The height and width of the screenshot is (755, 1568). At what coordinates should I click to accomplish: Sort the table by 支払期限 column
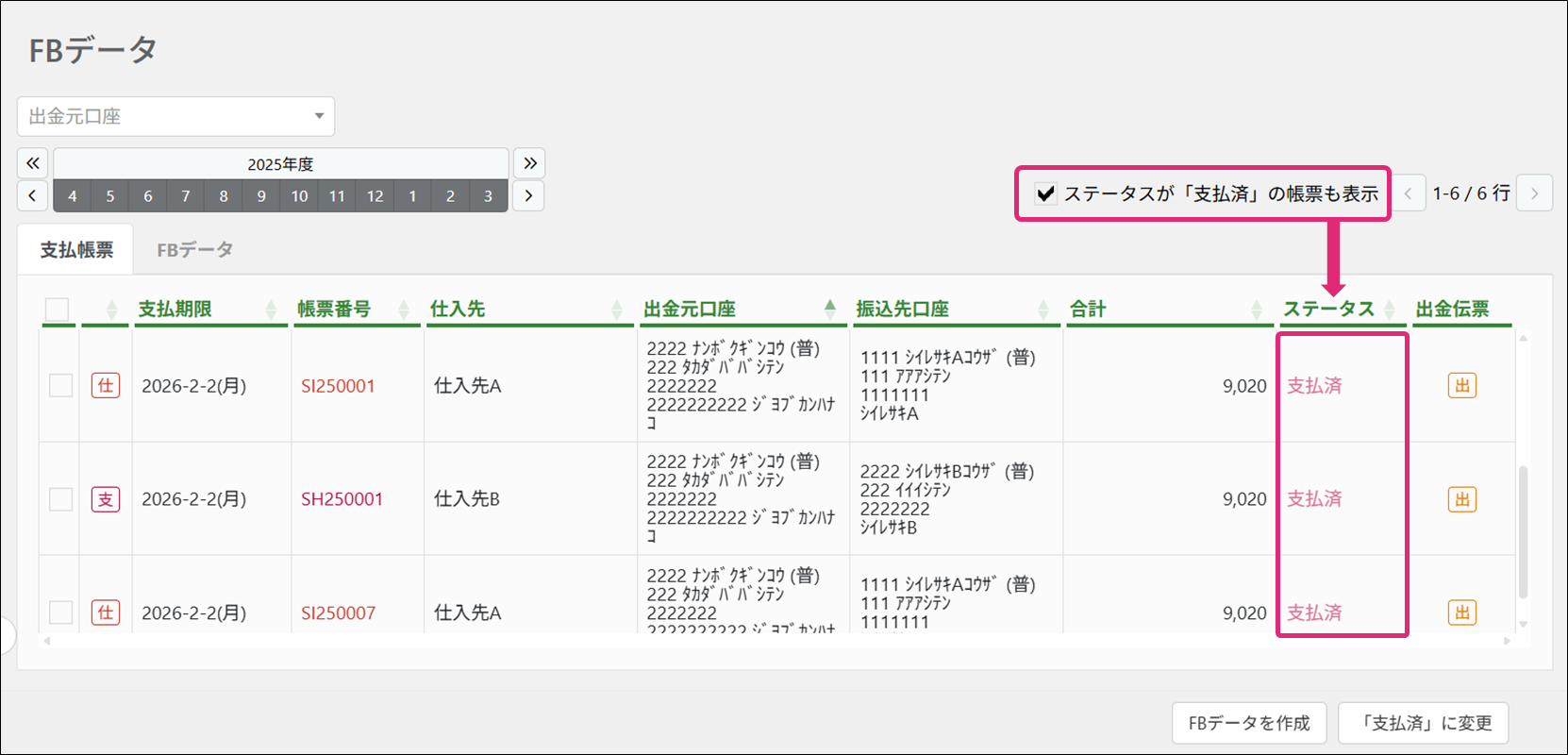[175, 309]
